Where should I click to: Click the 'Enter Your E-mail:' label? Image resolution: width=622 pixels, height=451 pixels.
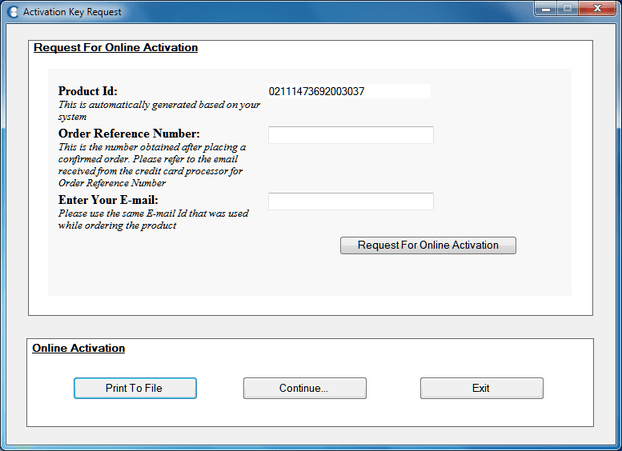tap(108, 200)
